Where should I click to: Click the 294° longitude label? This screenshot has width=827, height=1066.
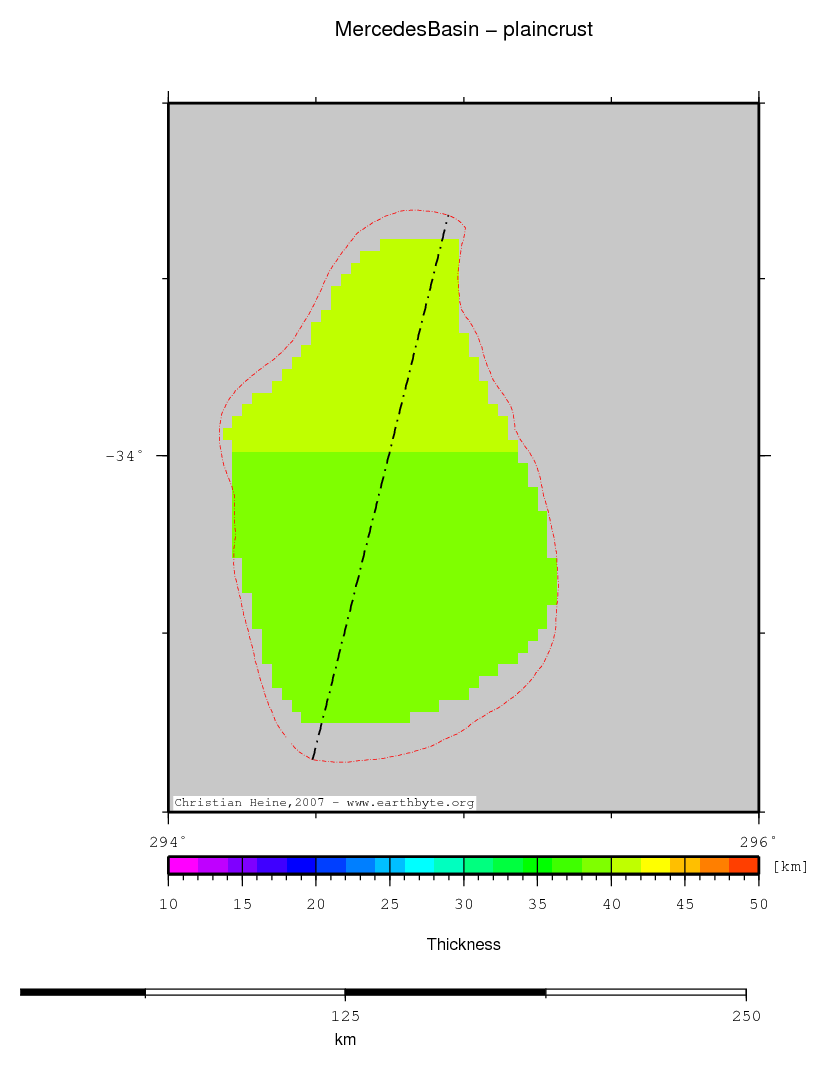point(168,841)
